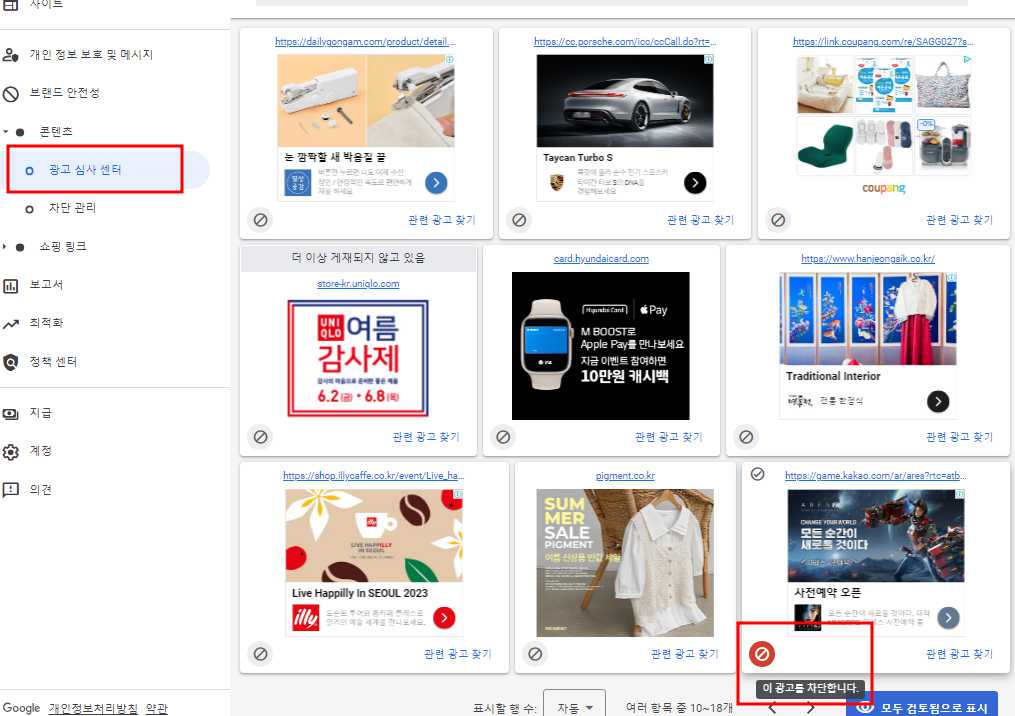Click the Hyundai Card Apple Pay ad image
Screen dimensions: 1015x716
[601, 346]
